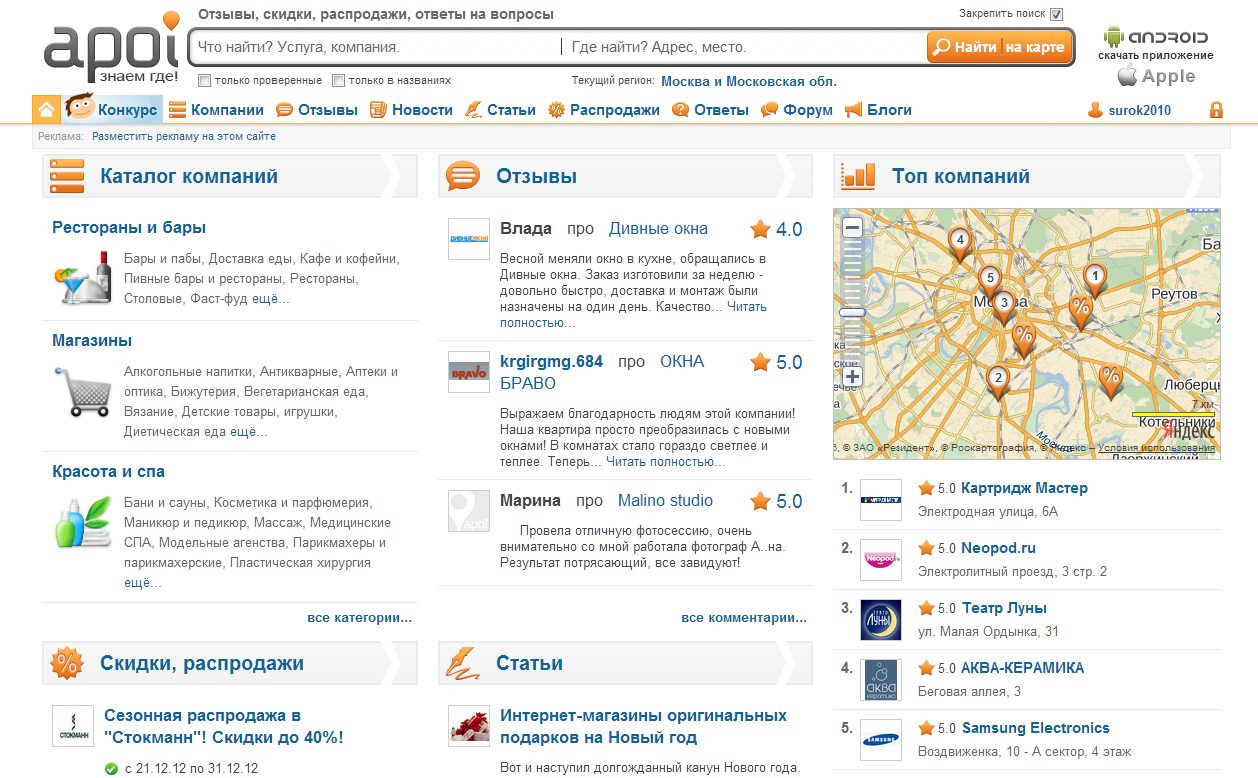Open the 'Скидки, распродажи' section header
This screenshot has width=1258, height=778.
pyautogui.click(x=202, y=663)
